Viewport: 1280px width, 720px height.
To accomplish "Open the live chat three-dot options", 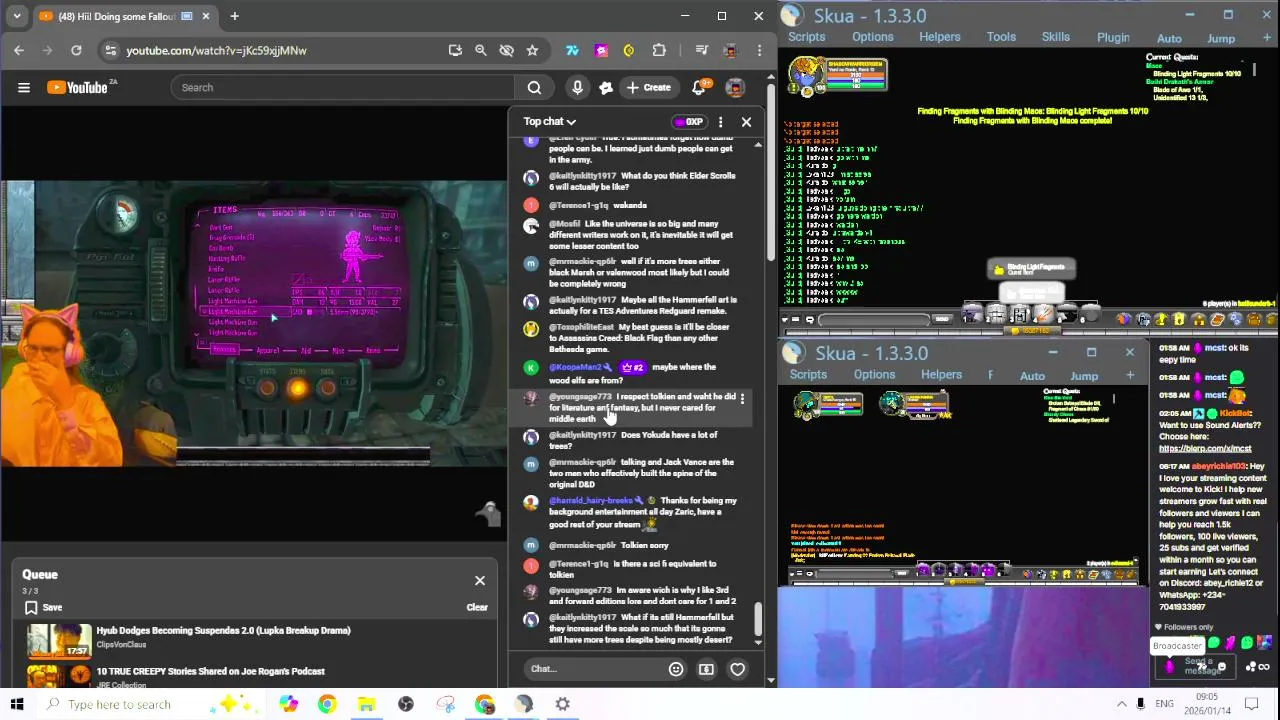I will [x=720, y=122].
